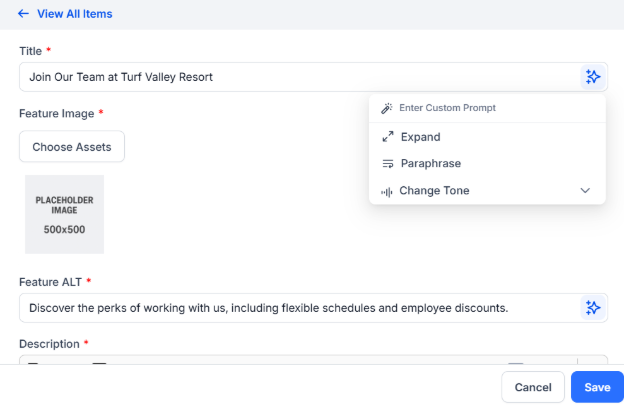This screenshot has height=414, width=624.
Task: Expand the Change Tone chevron arrow
Action: (x=585, y=191)
